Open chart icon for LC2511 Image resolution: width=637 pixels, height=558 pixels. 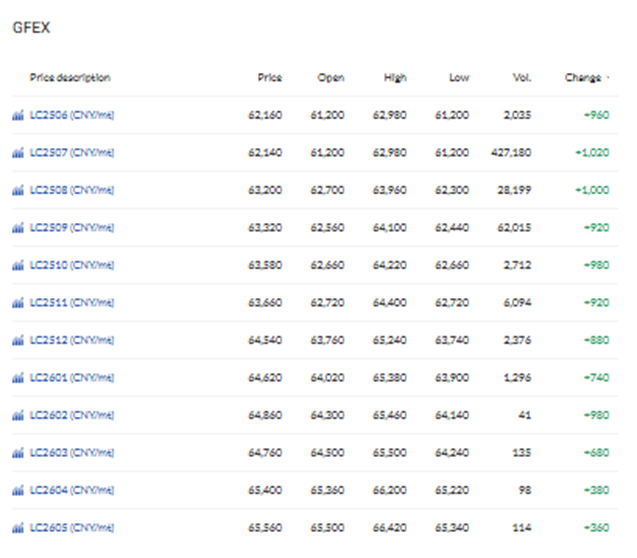coord(18,303)
